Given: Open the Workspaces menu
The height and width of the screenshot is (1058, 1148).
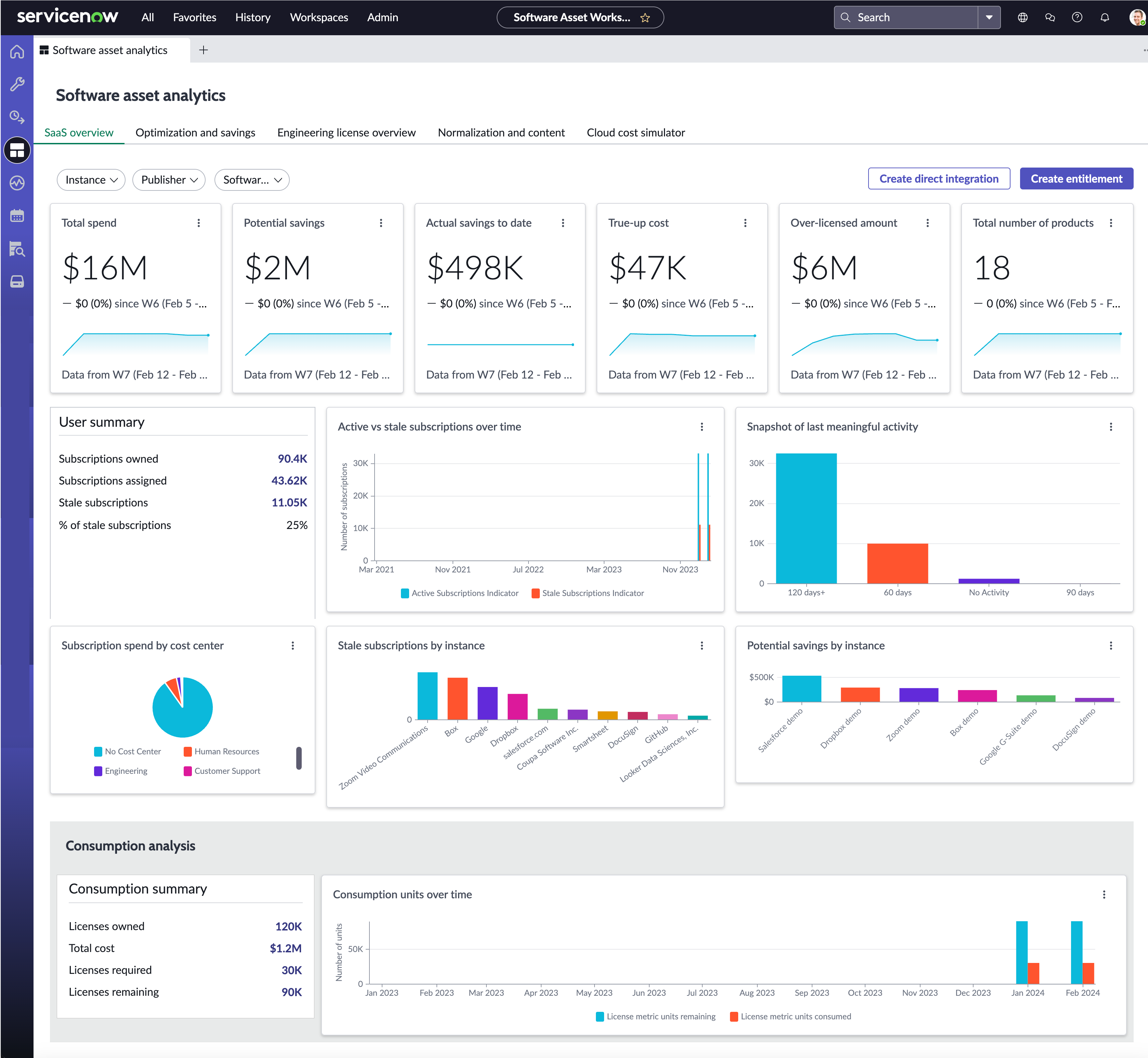Looking at the screenshot, I should (319, 18).
